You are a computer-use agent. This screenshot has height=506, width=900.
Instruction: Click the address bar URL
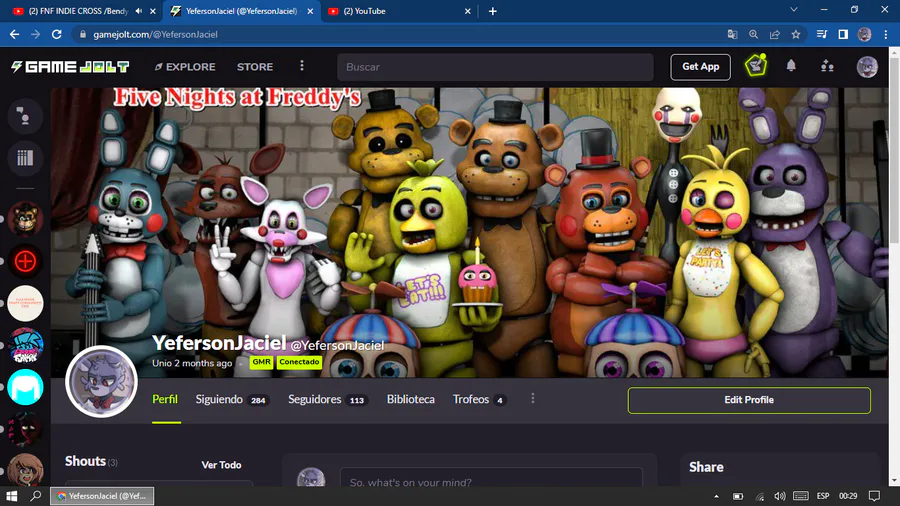156,34
